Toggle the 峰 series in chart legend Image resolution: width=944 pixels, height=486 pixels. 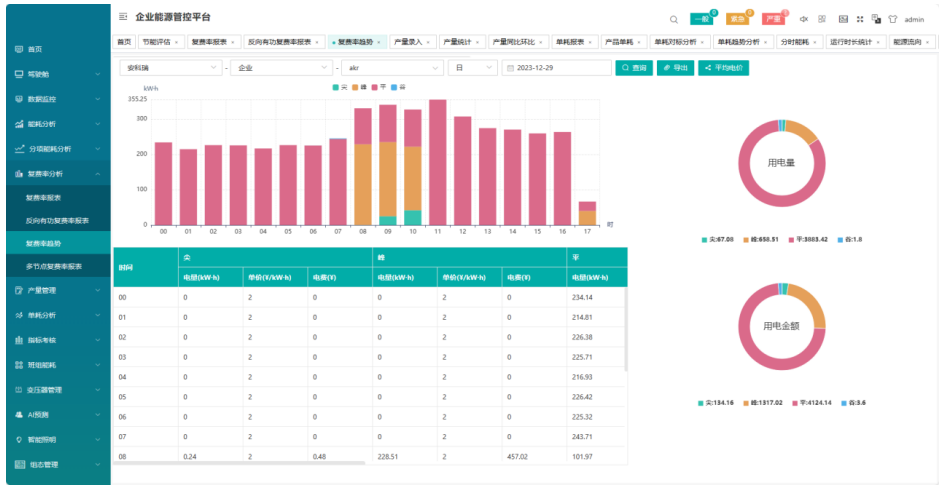pos(357,88)
